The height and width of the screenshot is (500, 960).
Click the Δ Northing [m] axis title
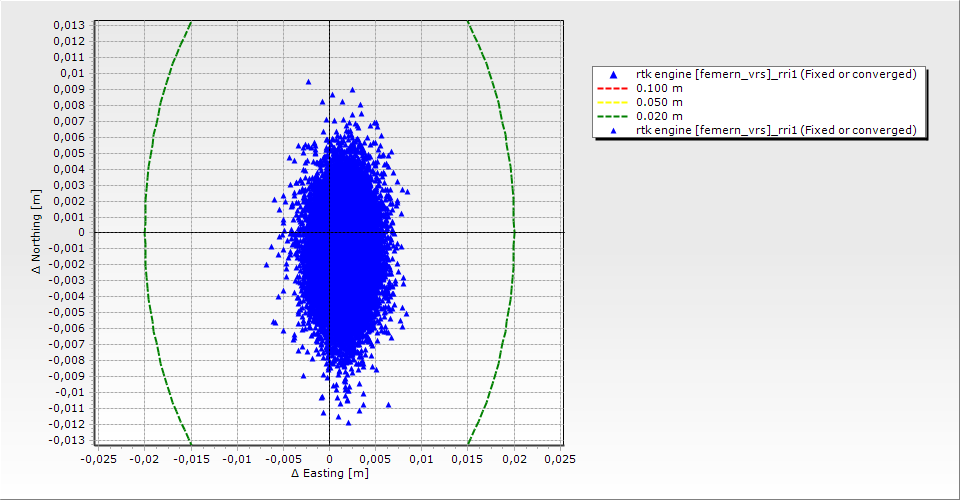pos(37,232)
